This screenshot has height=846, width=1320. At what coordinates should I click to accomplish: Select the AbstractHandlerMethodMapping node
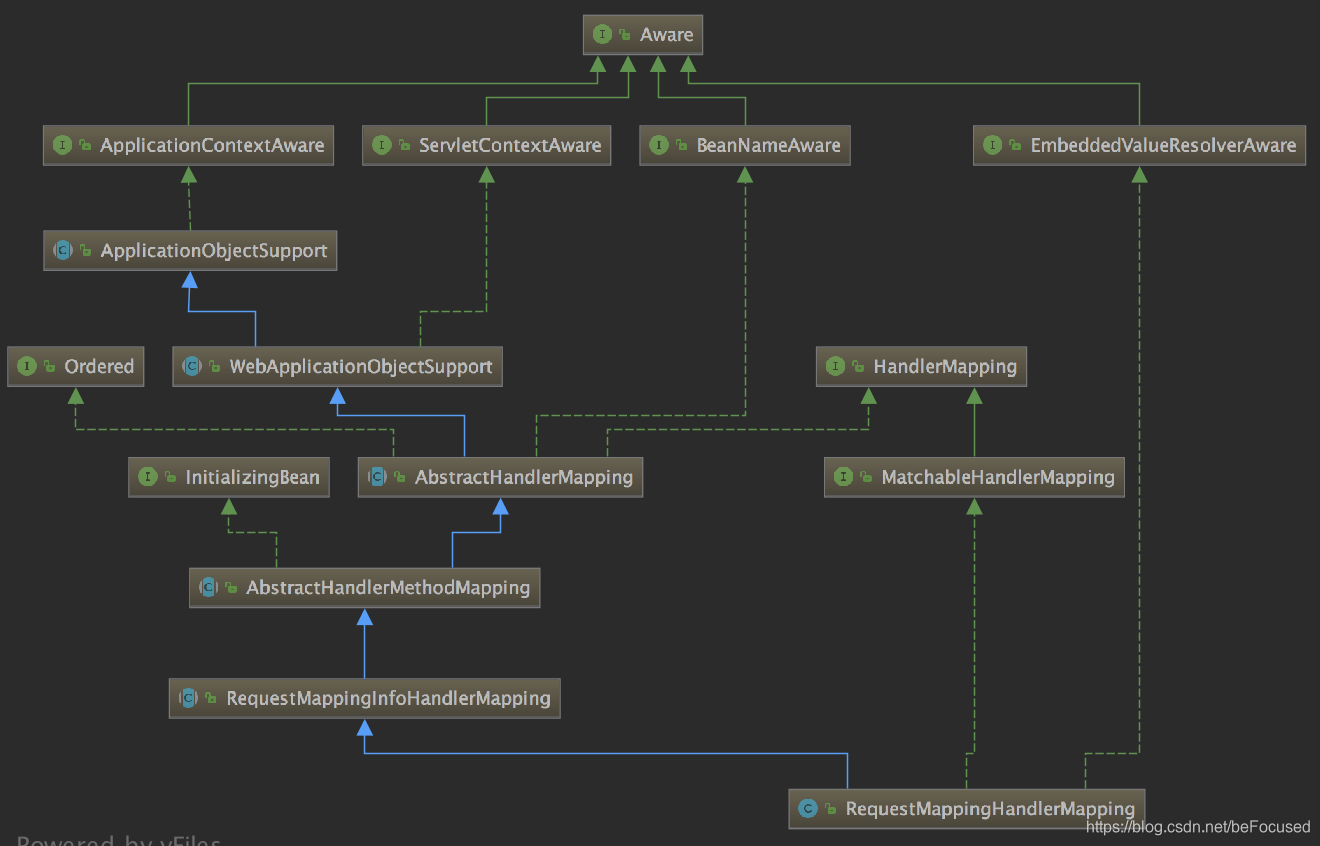click(364, 588)
